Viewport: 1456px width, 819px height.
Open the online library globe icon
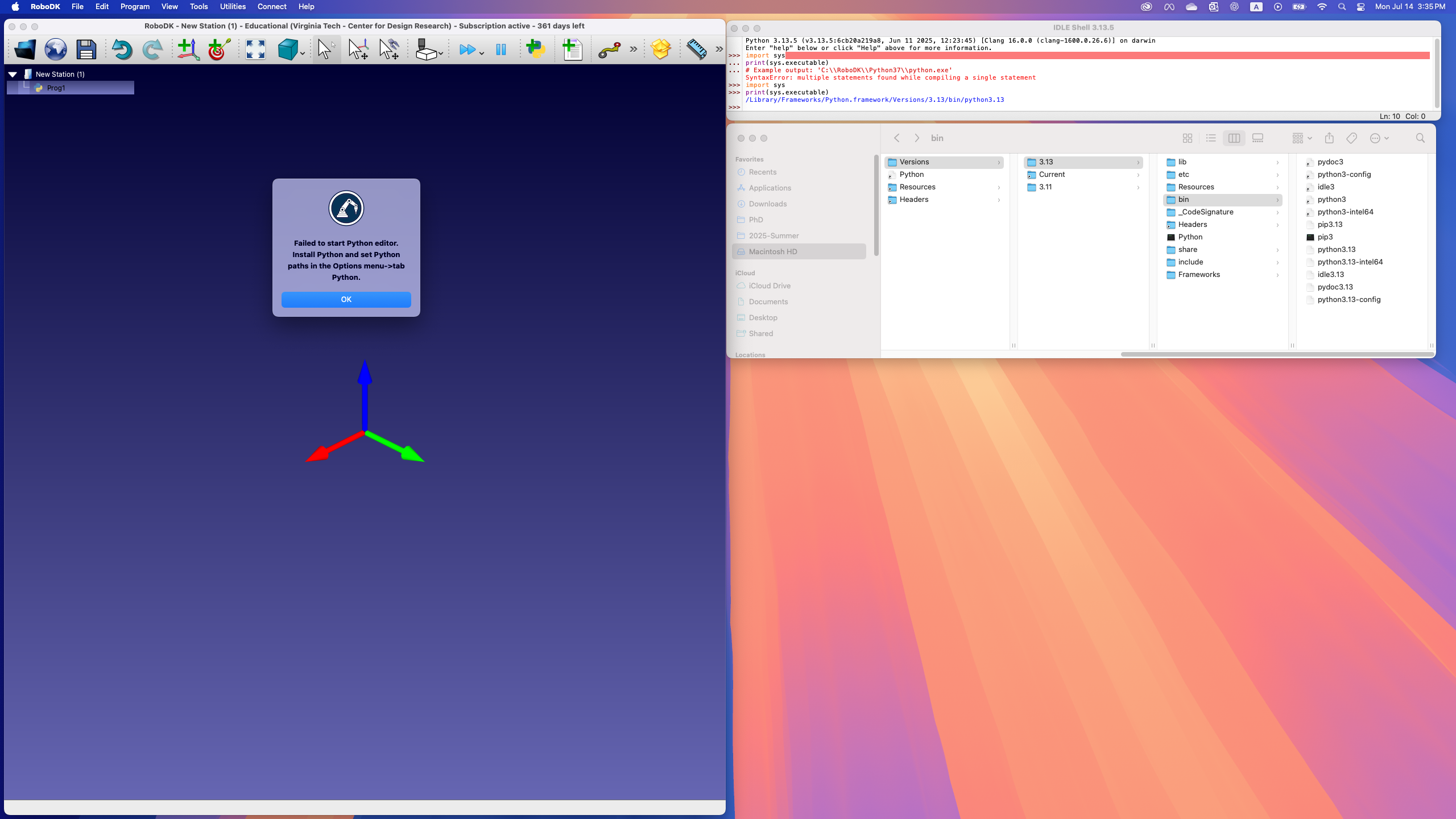(x=56, y=50)
